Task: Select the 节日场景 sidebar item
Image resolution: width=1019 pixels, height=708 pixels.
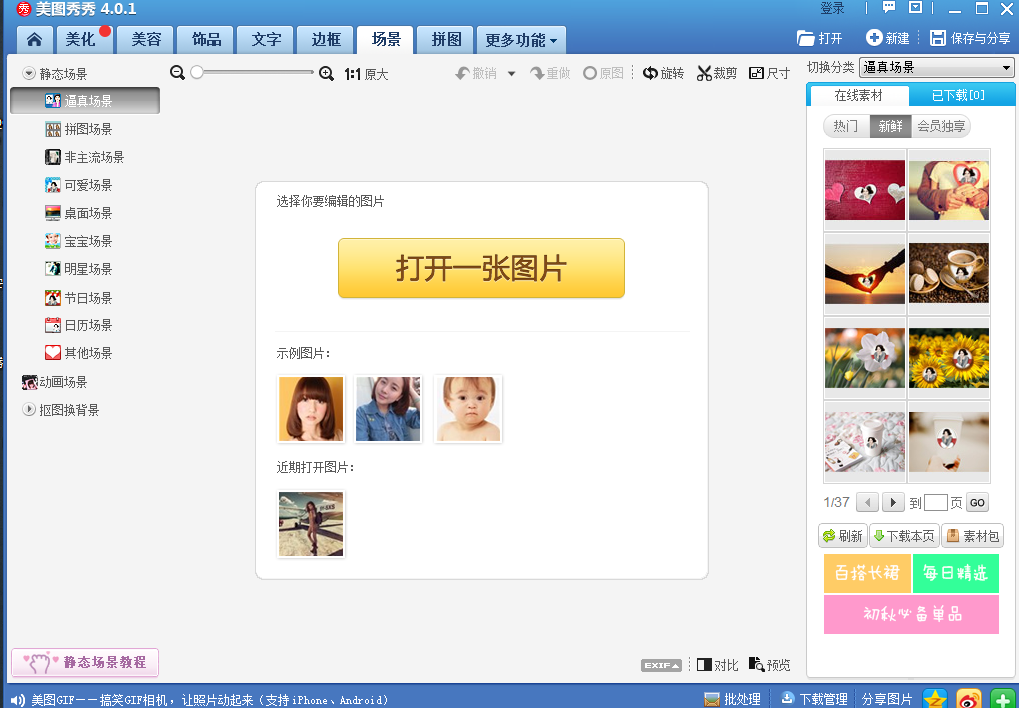Action: (x=79, y=298)
